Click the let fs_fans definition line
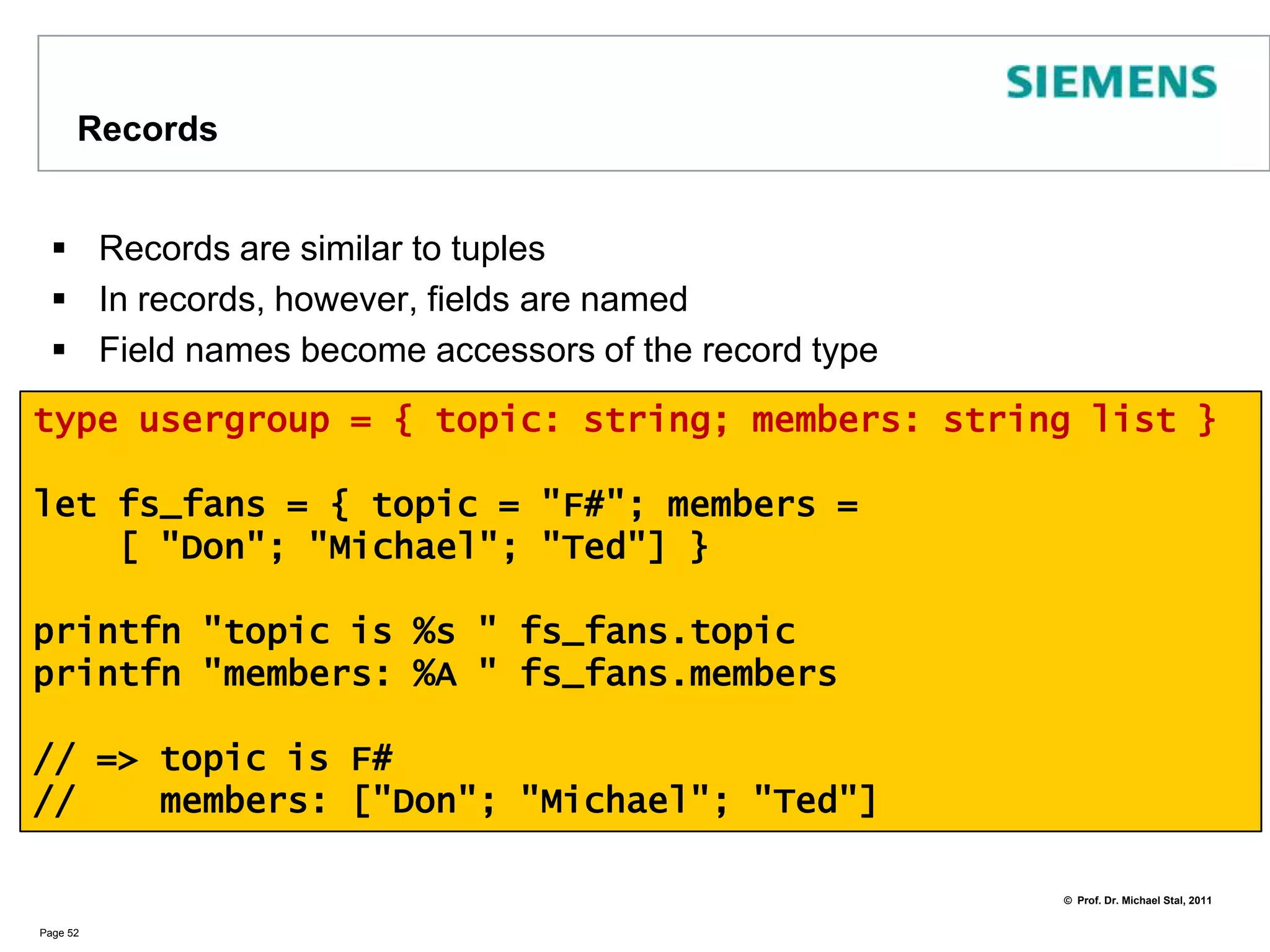 pyautogui.click(x=446, y=505)
